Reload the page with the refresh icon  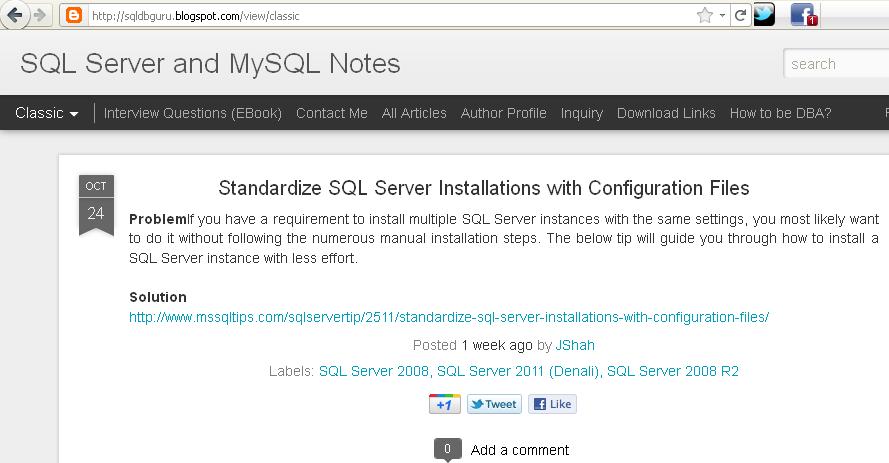(740, 15)
